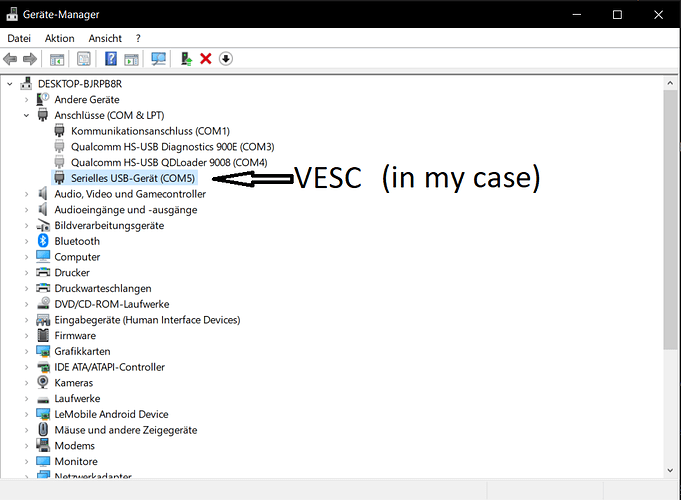Maximize the Geräte-Manager window

click(x=617, y=14)
